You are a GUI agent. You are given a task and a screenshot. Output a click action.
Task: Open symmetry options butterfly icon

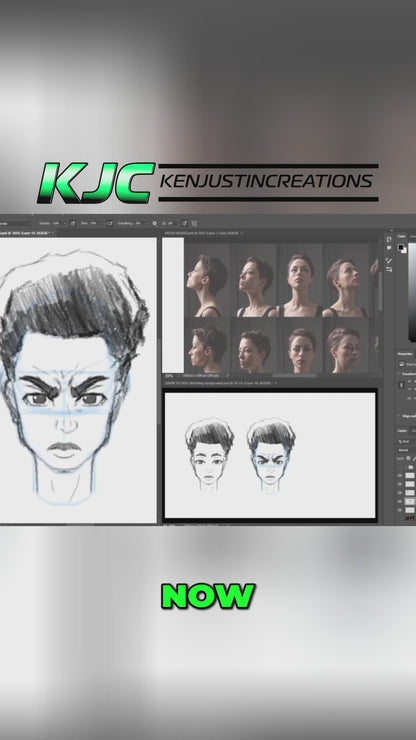(194, 223)
